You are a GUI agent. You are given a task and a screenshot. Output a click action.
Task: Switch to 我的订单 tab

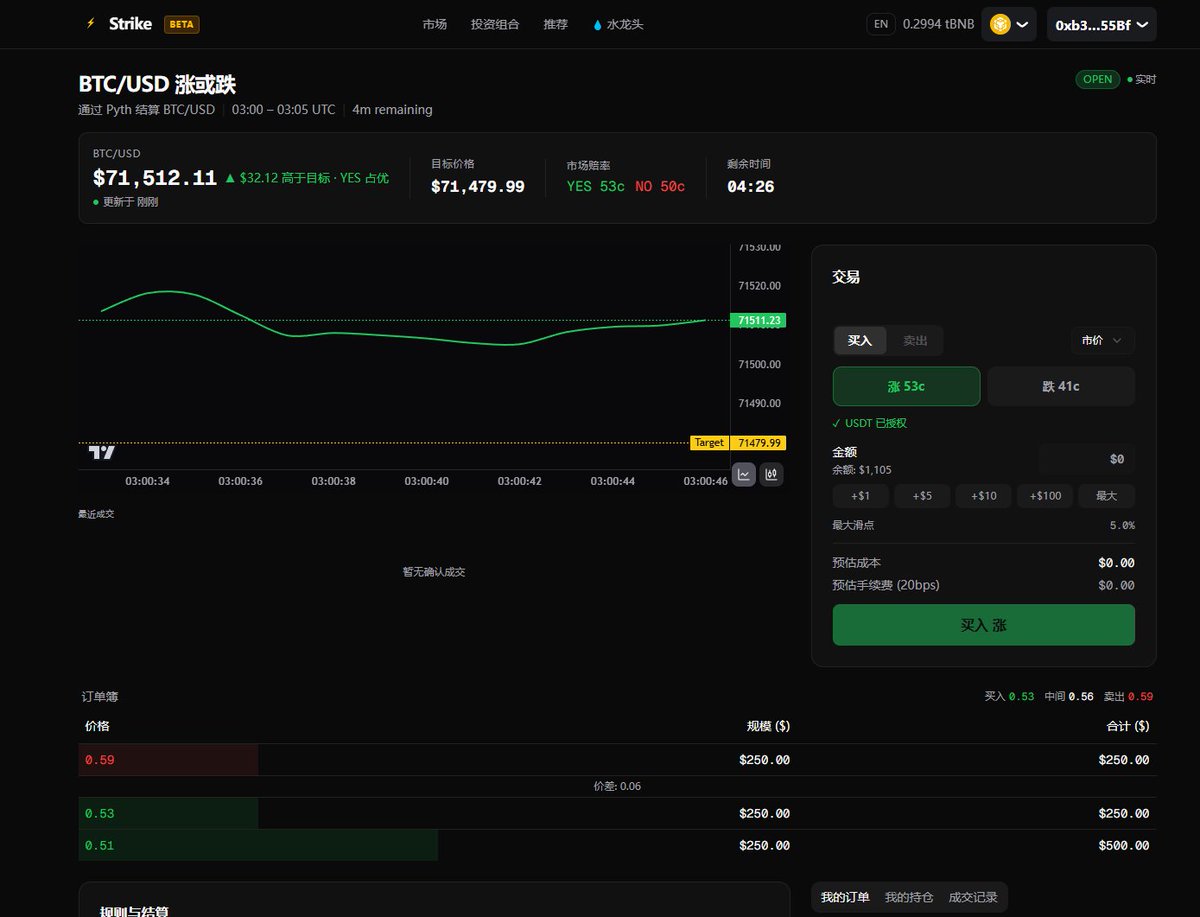tap(845, 897)
